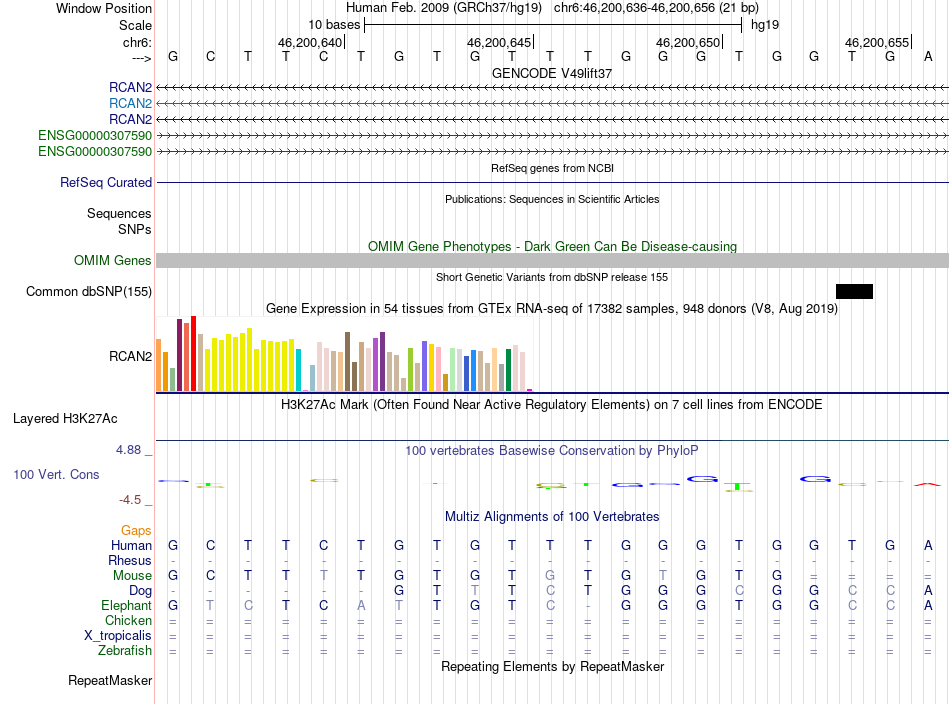950x704 pixels.
Task: Open 'Multiz Alignments of 100 Vertebrates' title
Action: [552, 517]
